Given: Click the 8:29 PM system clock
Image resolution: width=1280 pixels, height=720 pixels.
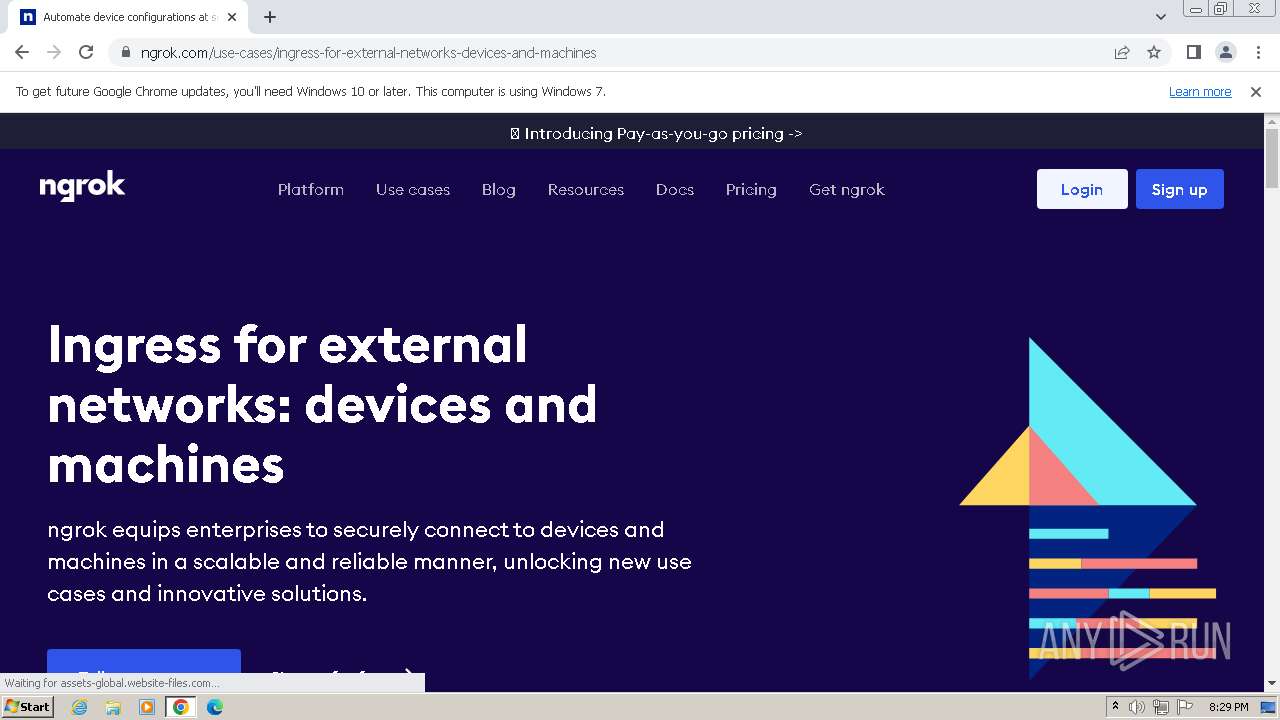Looking at the screenshot, I should click(x=1228, y=707).
